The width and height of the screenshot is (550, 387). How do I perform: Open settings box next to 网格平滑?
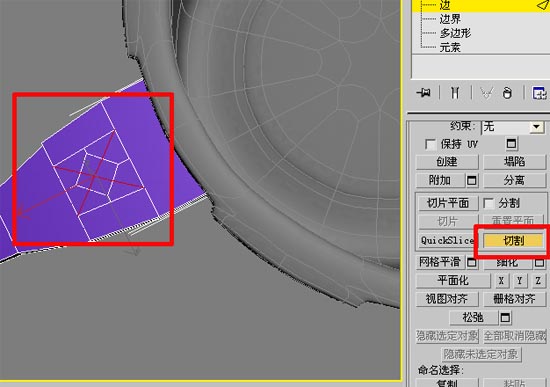472,262
